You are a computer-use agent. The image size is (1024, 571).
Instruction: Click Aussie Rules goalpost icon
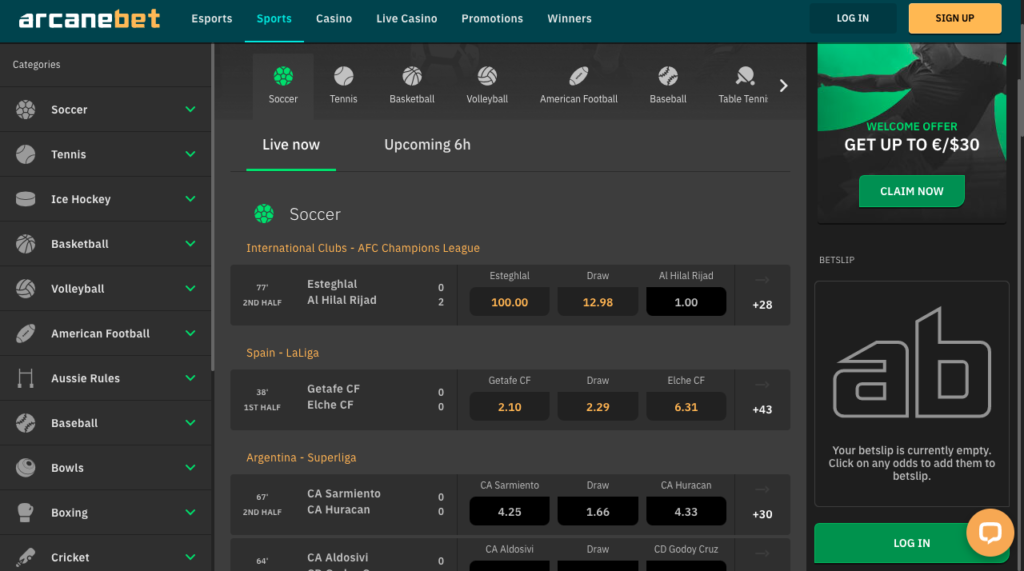[25, 378]
